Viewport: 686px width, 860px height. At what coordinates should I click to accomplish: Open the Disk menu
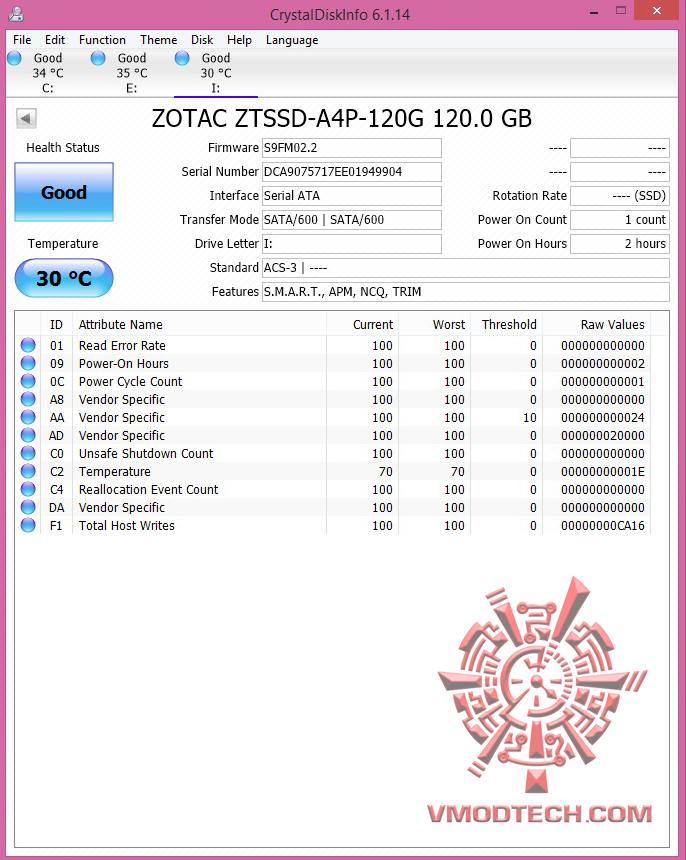pyautogui.click(x=202, y=40)
